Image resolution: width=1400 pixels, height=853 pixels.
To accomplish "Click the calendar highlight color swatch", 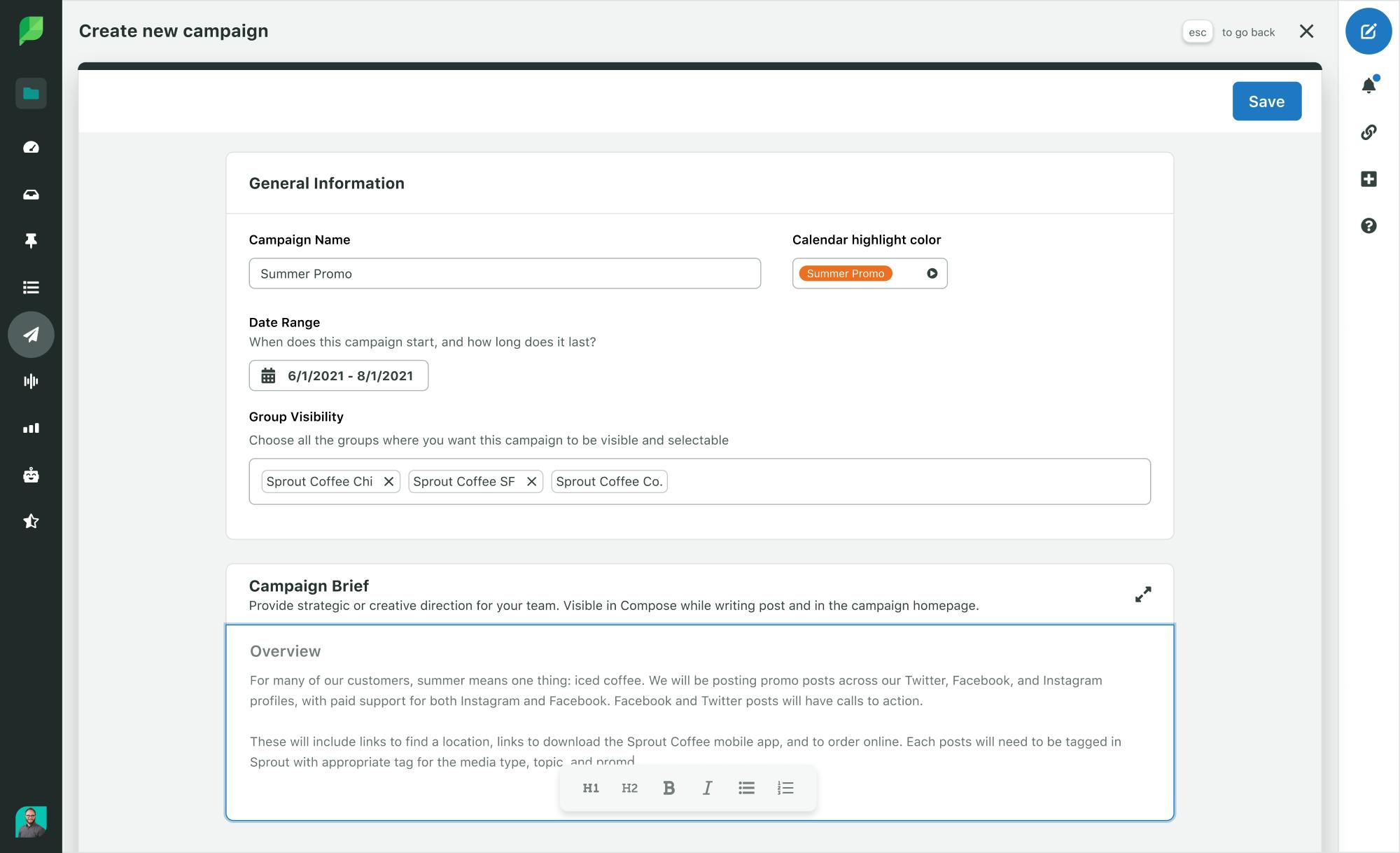I will 845,273.
